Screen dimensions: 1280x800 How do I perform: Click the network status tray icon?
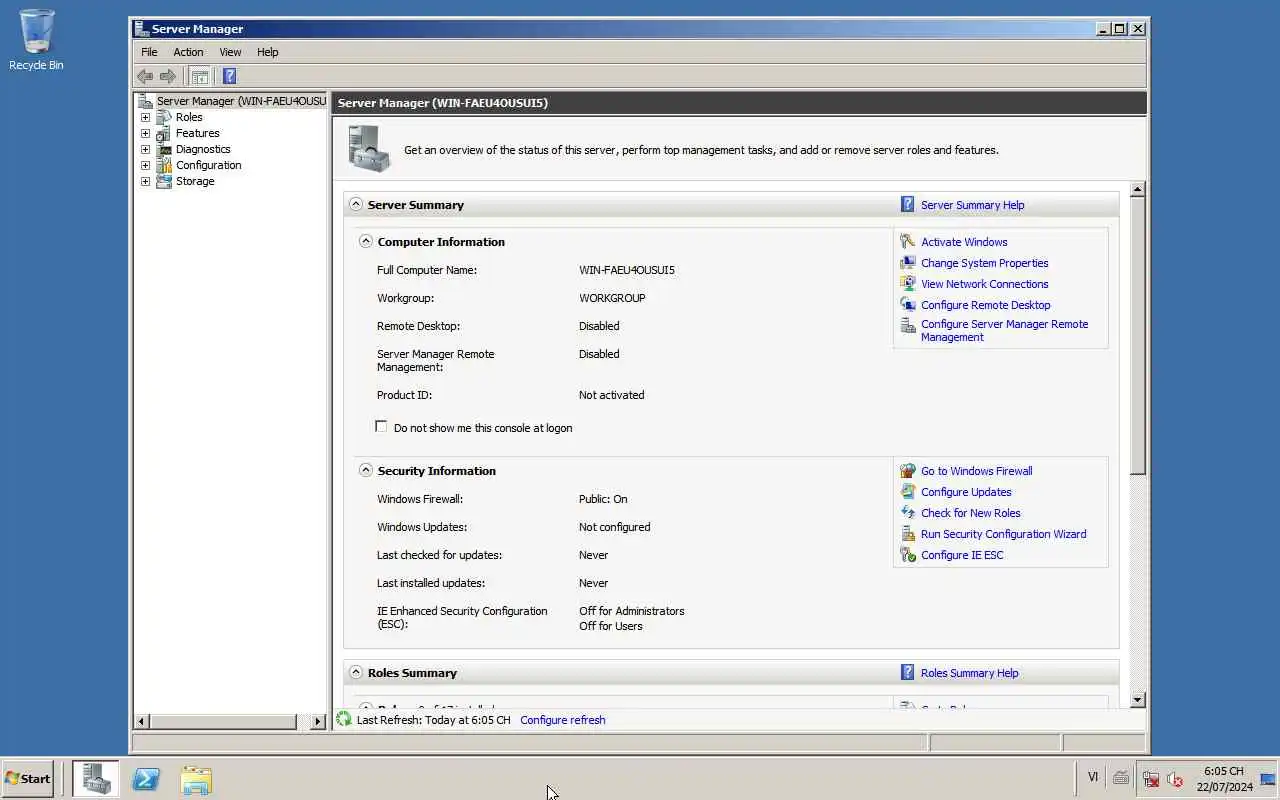tap(1151, 779)
